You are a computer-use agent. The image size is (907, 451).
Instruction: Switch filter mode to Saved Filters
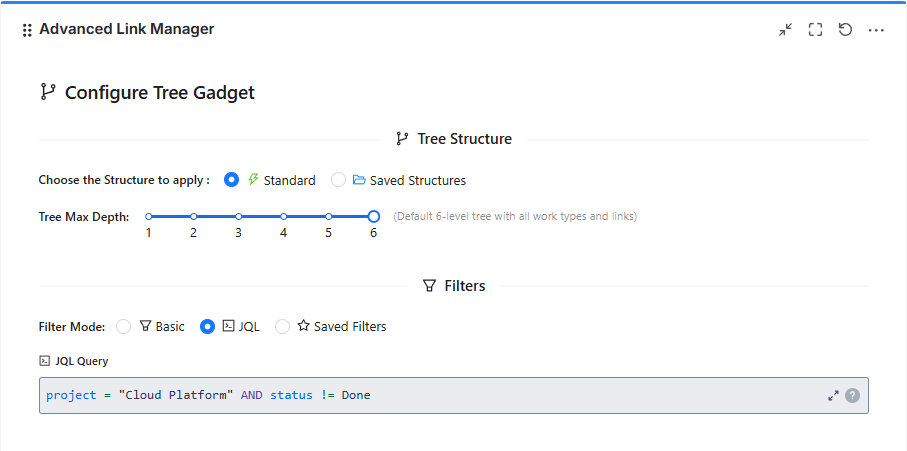[282, 326]
